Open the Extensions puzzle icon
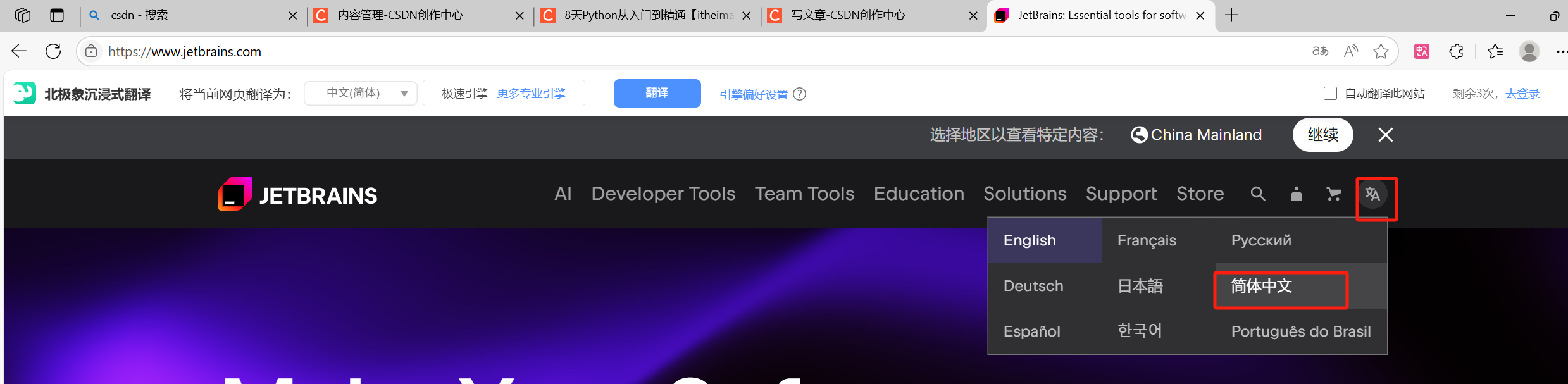The height and width of the screenshot is (384, 1568). tap(1456, 51)
